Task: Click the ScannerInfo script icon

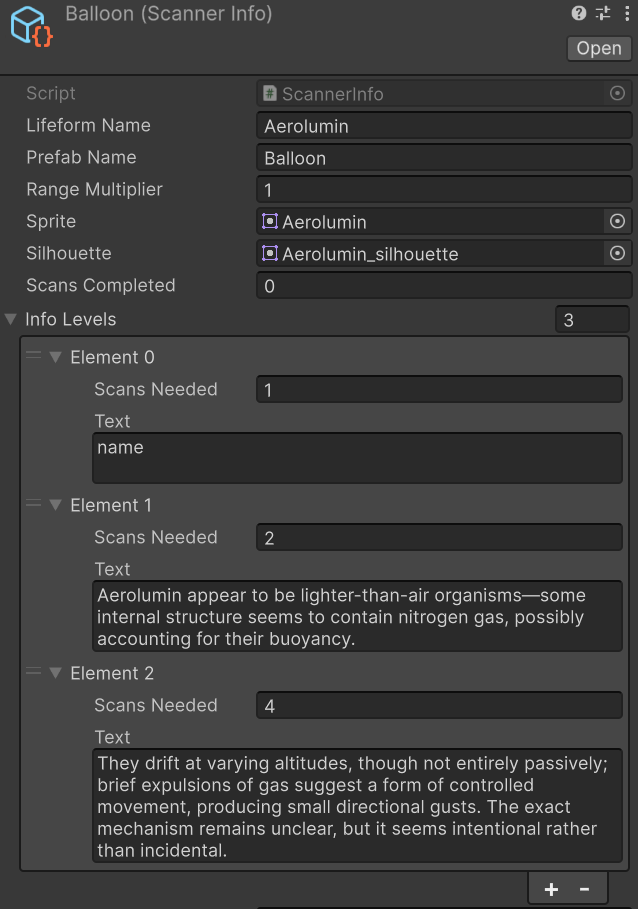Action: tap(266, 93)
